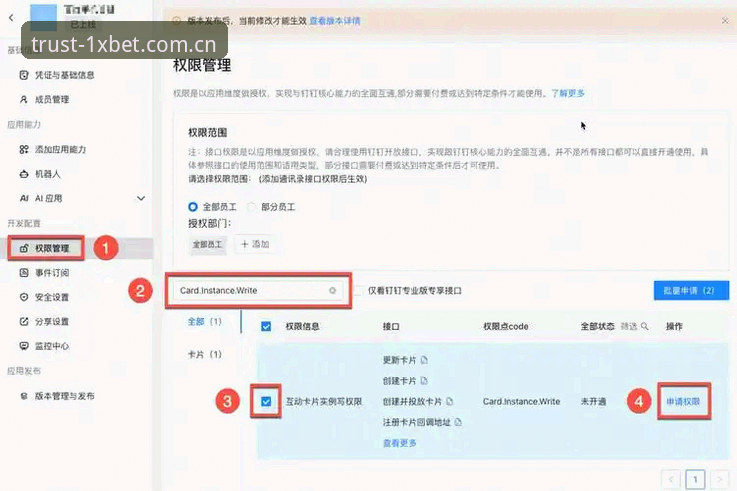Toggle the 仅看钉钉专业版专享接口 checkbox
Screen dimensions: 737x491
click(x=358, y=291)
